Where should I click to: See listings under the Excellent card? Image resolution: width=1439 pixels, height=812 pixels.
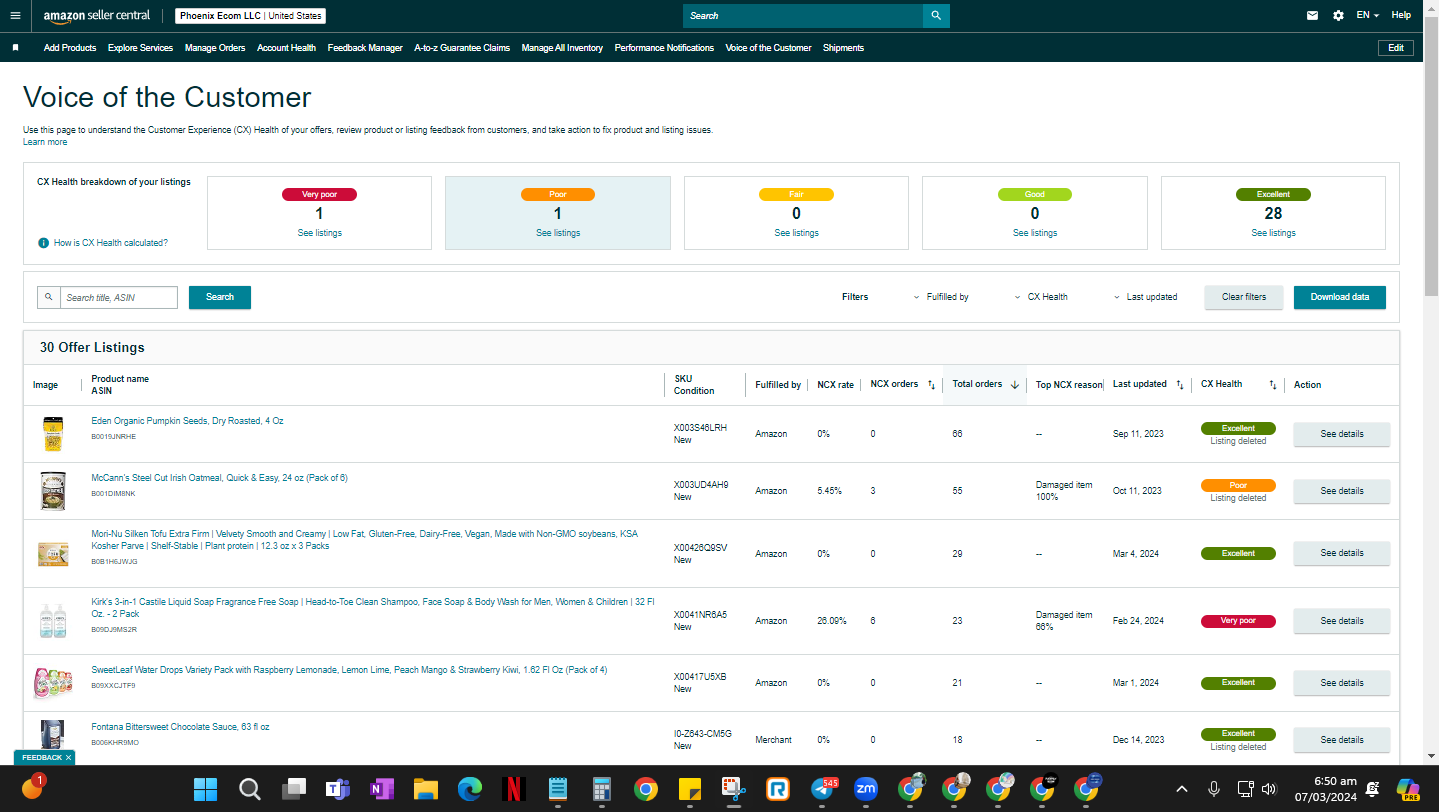1273,233
